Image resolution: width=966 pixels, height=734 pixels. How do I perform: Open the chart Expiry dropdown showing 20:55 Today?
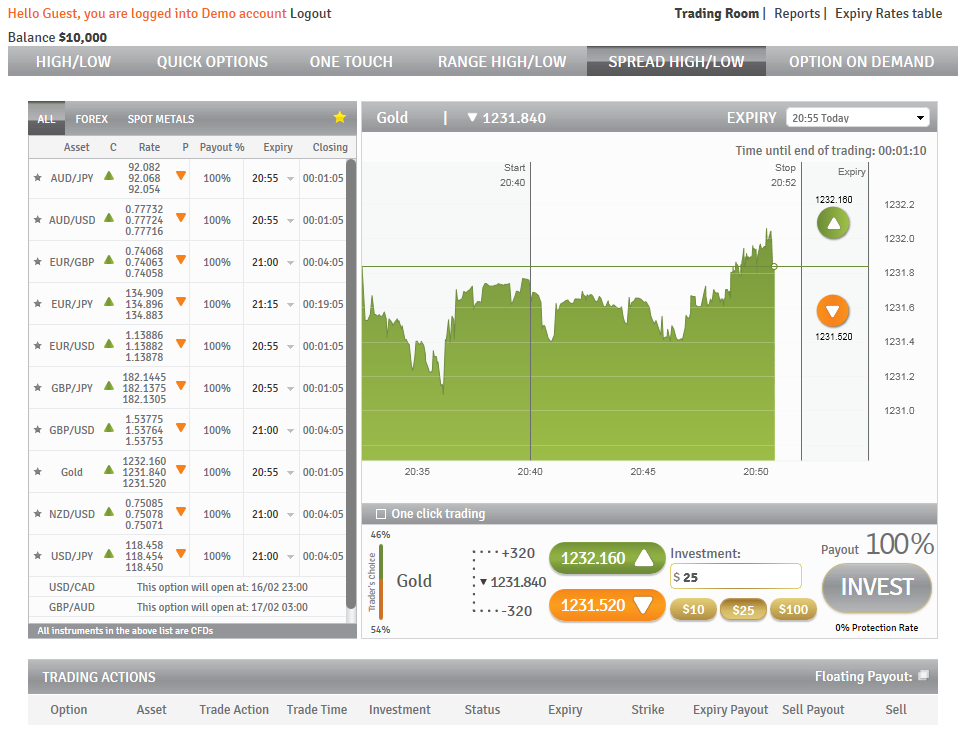[858, 118]
